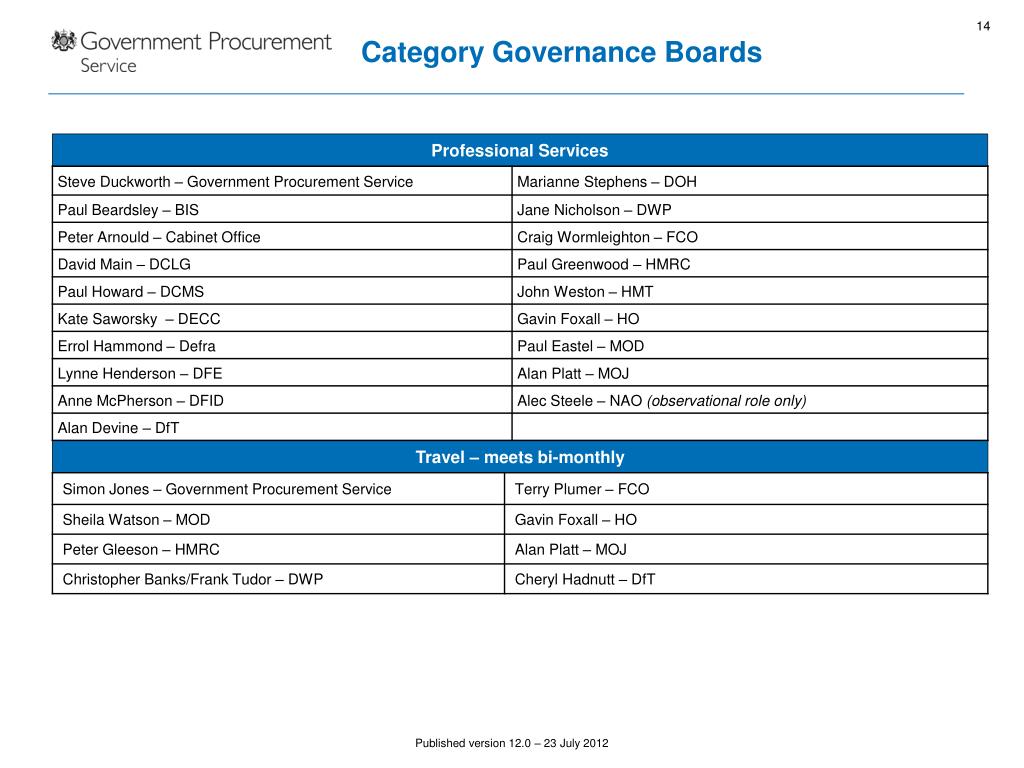The image size is (1024, 768).
Task: Select Alec Steele – NAO observational role cell
Action: tap(750, 400)
